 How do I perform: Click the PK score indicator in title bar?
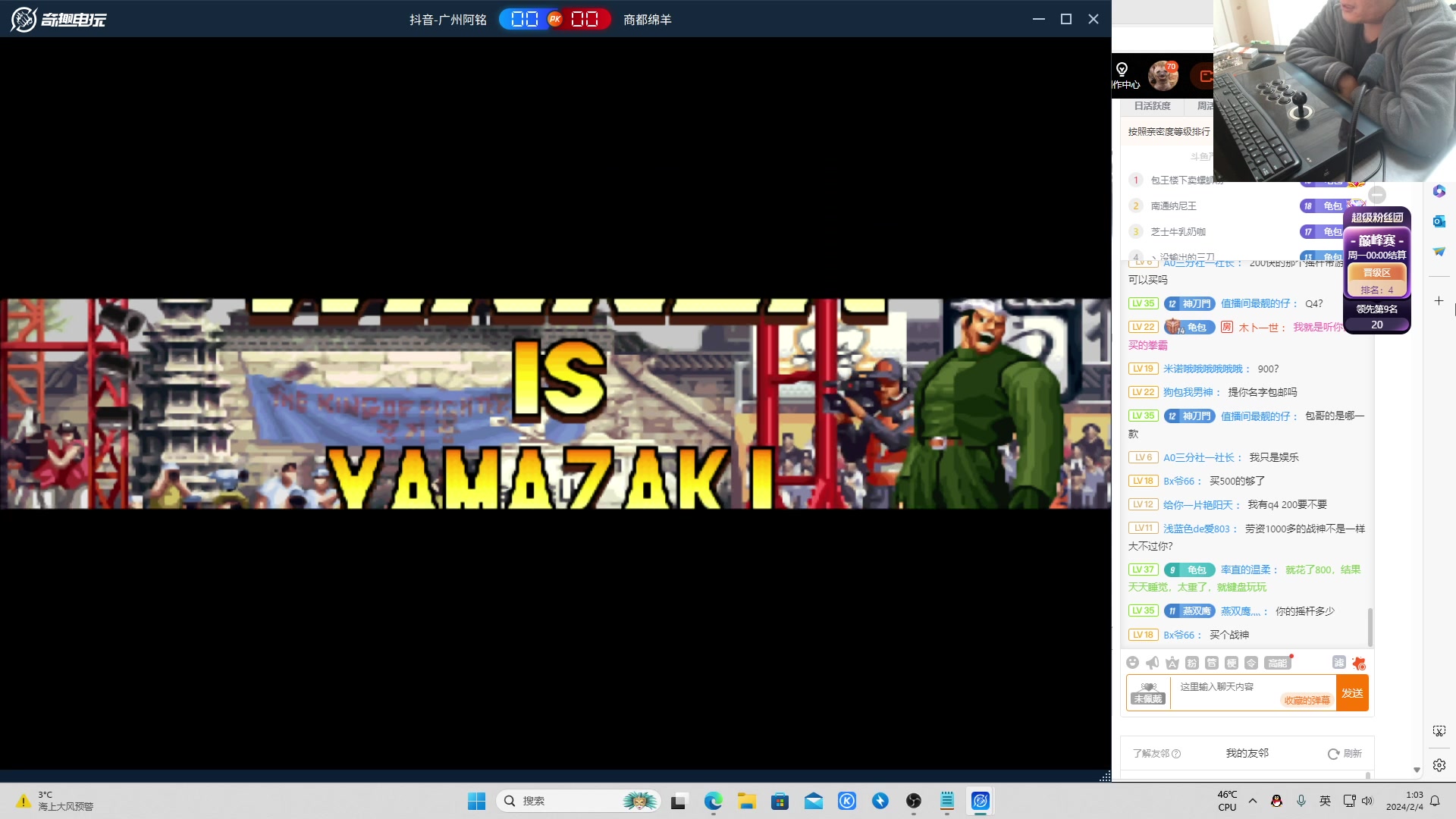tap(554, 19)
